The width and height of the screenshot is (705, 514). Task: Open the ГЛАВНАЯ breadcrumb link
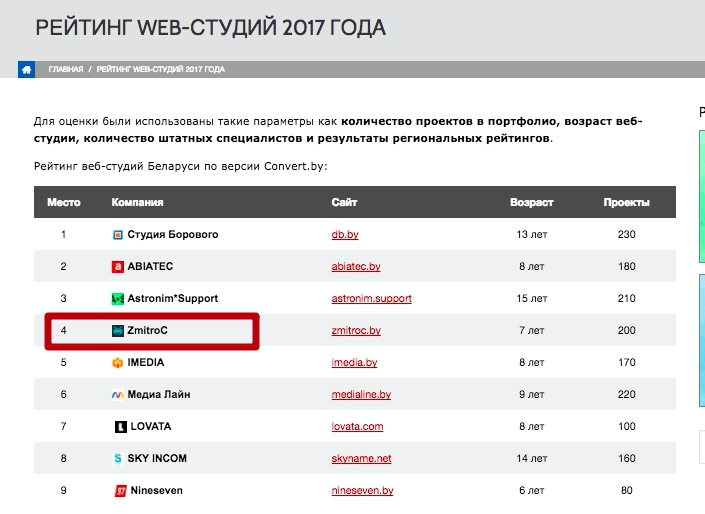coord(66,69)
